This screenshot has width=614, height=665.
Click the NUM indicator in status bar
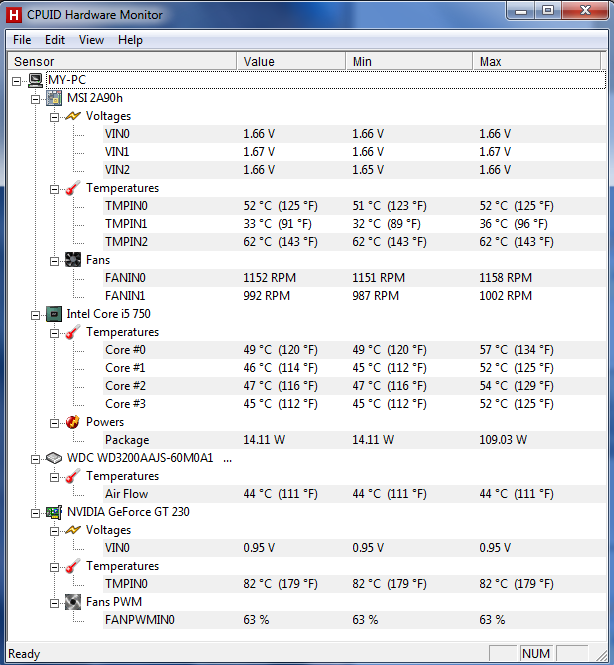click(536, 654)
